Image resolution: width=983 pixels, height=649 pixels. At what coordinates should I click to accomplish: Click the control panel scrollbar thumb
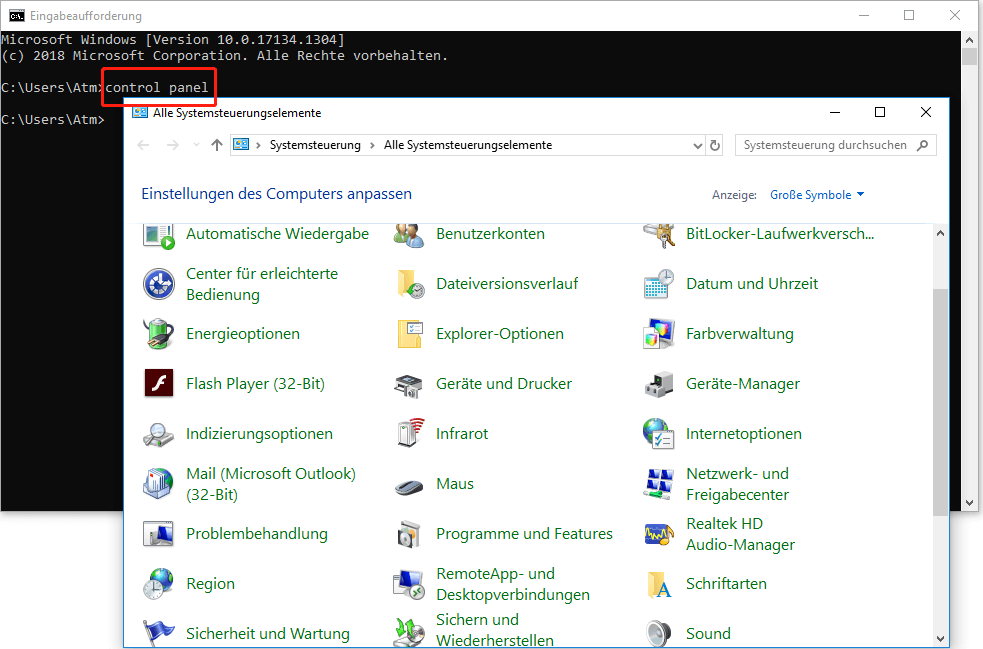pyautogui.click(x=940, y=401)
